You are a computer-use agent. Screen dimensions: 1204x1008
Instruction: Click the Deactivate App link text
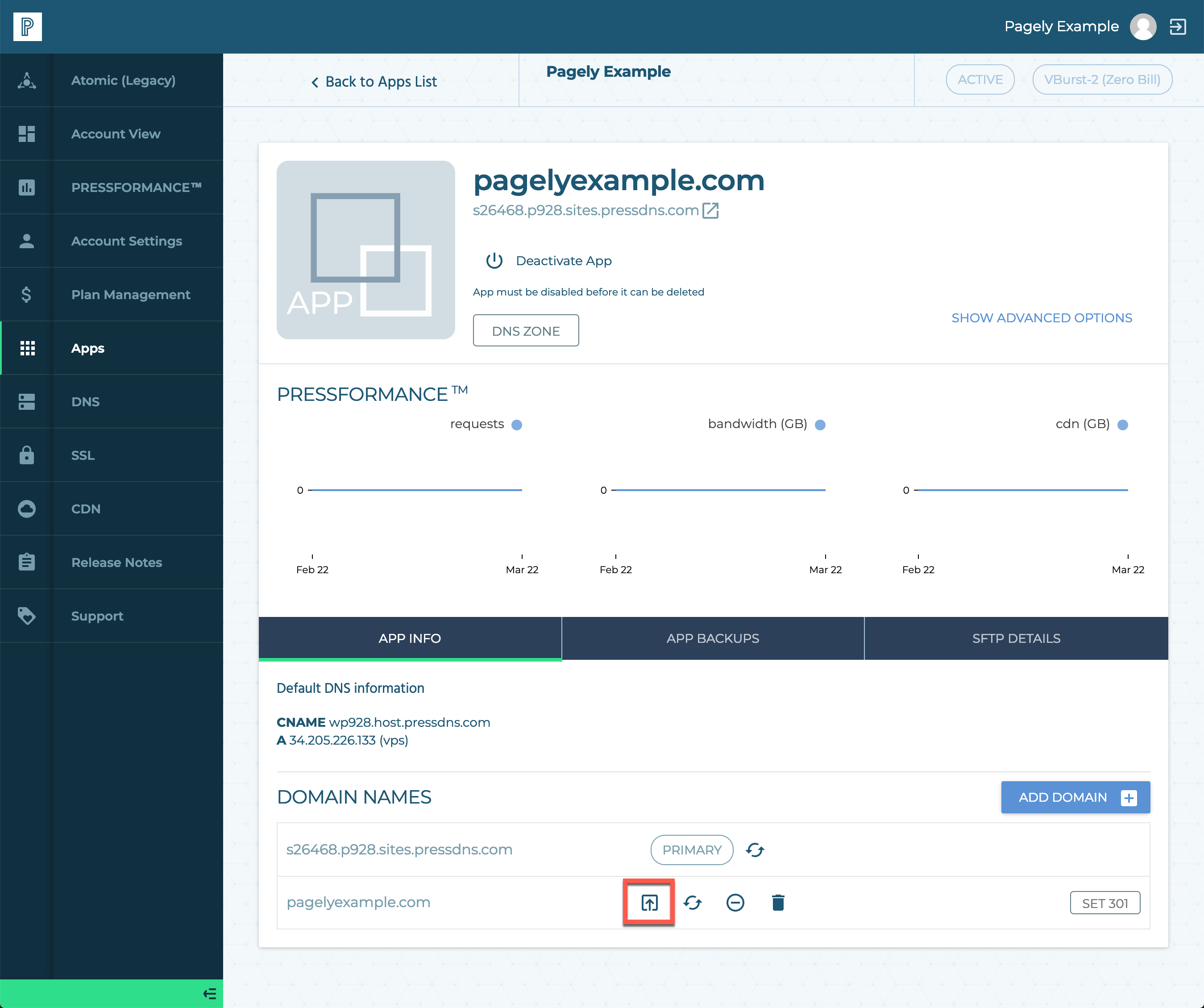tap(564, 261)
